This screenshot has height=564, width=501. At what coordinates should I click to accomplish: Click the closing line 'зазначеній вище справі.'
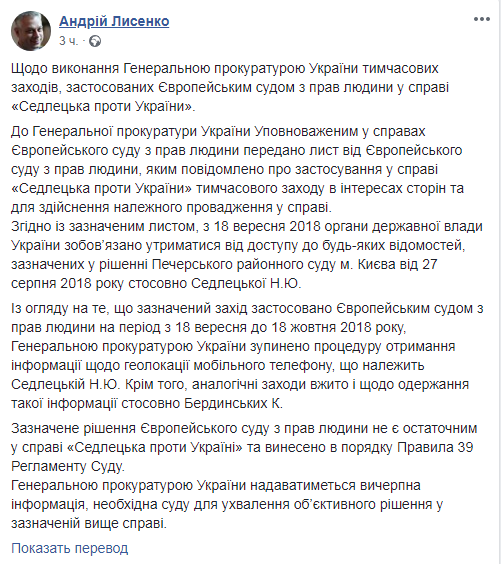89,523
